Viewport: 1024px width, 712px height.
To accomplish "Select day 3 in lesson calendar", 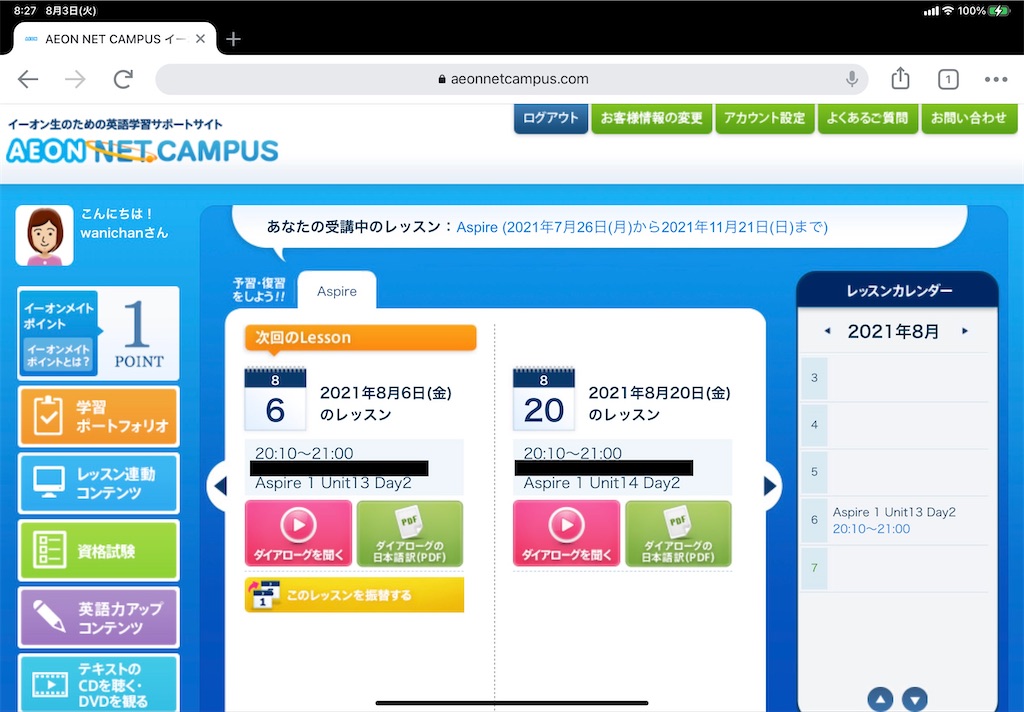I will pyautogui.click(x=814, y=378).
